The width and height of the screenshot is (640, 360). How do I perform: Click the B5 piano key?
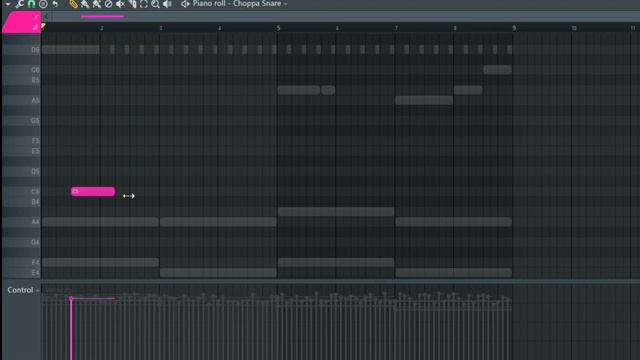click(x=21, y=80)
